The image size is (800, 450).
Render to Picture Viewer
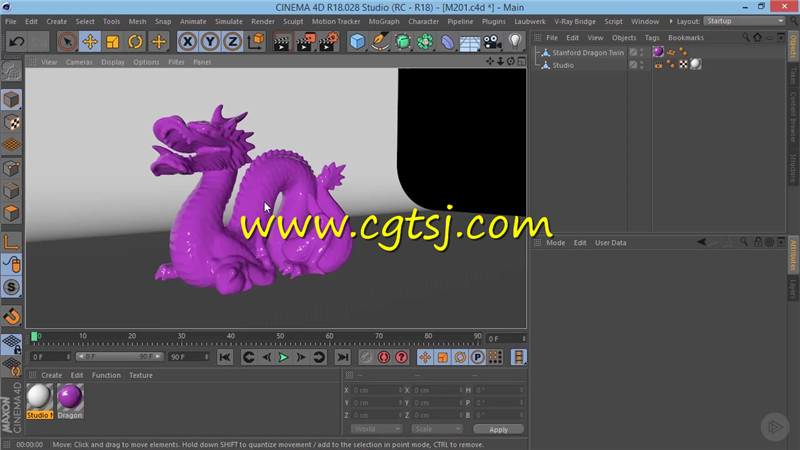(306, 42)
